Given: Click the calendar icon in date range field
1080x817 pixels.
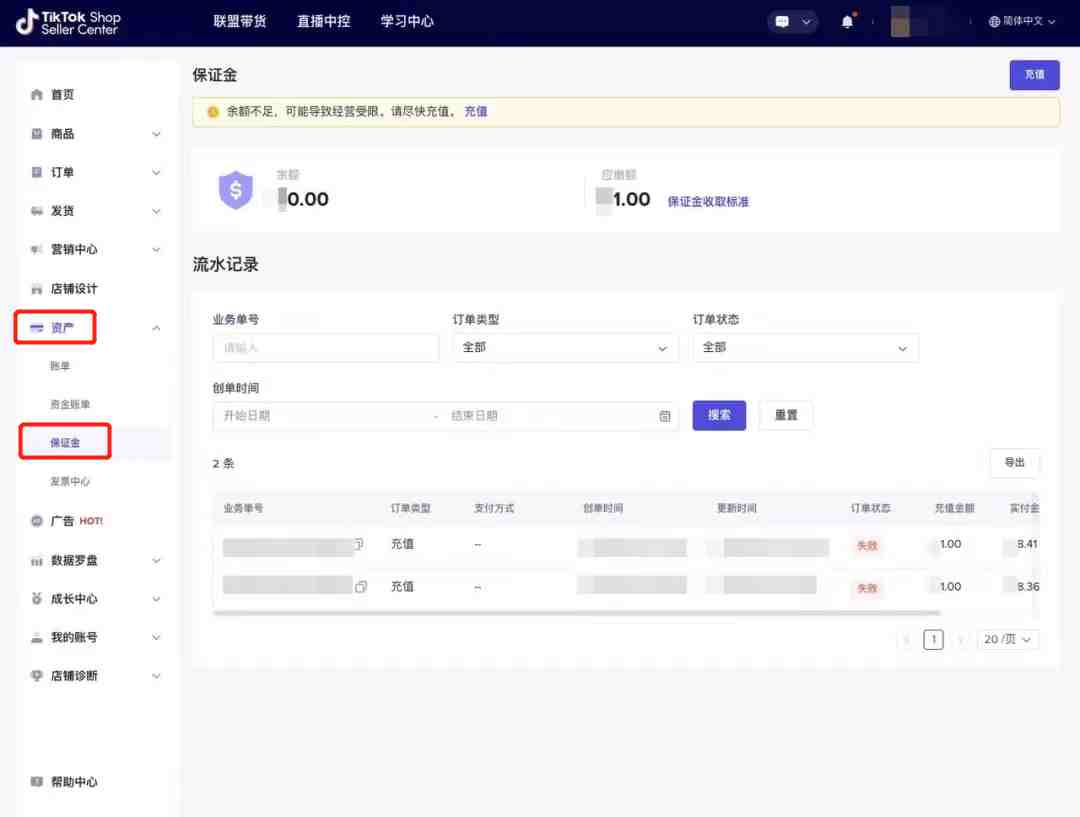Looking at the screenshot, I should click(665, 416).
